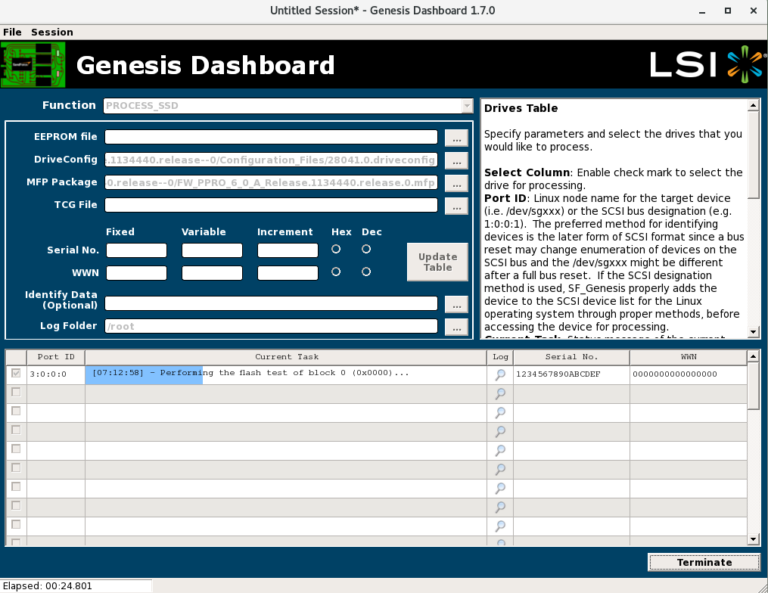Click the log magnifier in third table row
Viewport: 768px width, 593px height.
point(500,412)
